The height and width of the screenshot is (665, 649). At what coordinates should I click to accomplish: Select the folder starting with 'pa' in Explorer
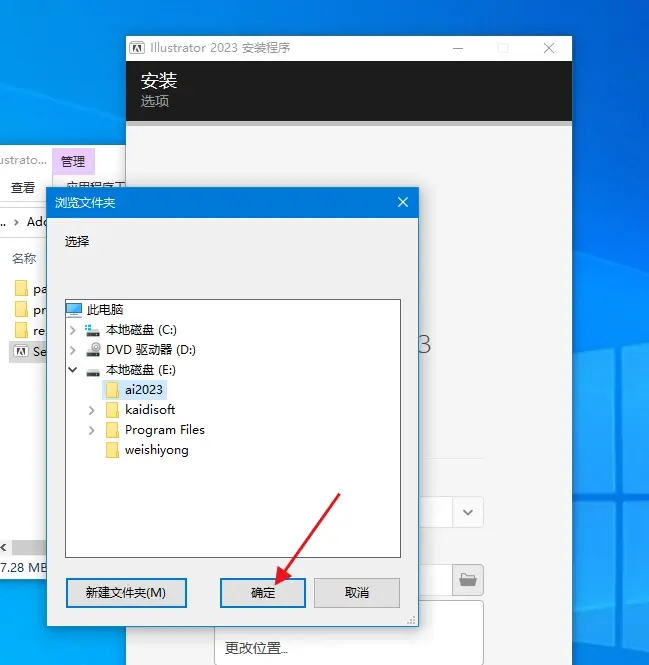(x=29, y=289)
